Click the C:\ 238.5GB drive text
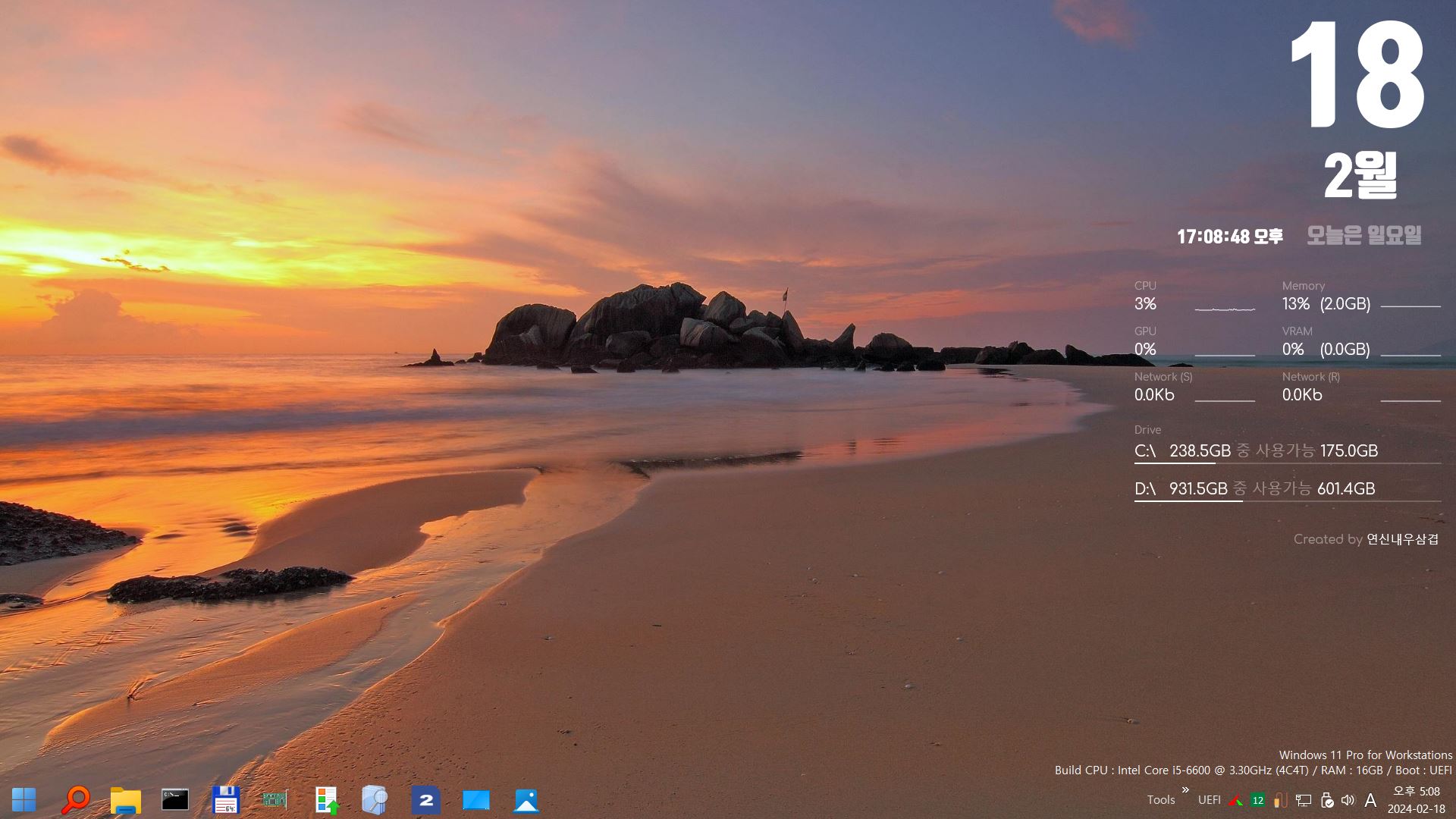The width and height of the screenshot is (1456, 819). click(x=1256, y=450)
